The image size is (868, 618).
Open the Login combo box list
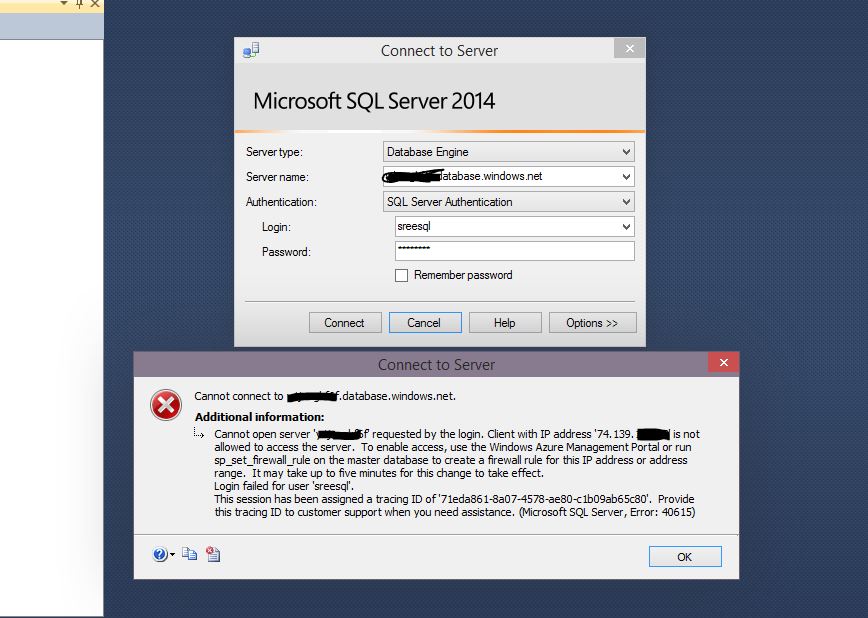point(626,227)
